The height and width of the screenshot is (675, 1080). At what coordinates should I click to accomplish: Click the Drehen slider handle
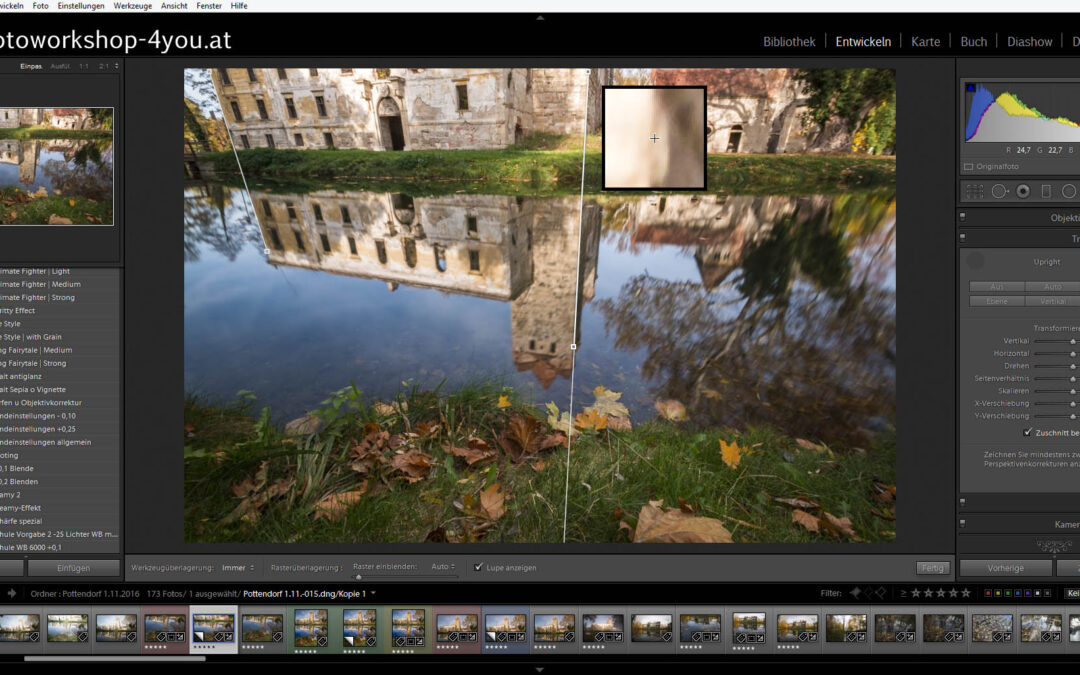point(1072,366)
